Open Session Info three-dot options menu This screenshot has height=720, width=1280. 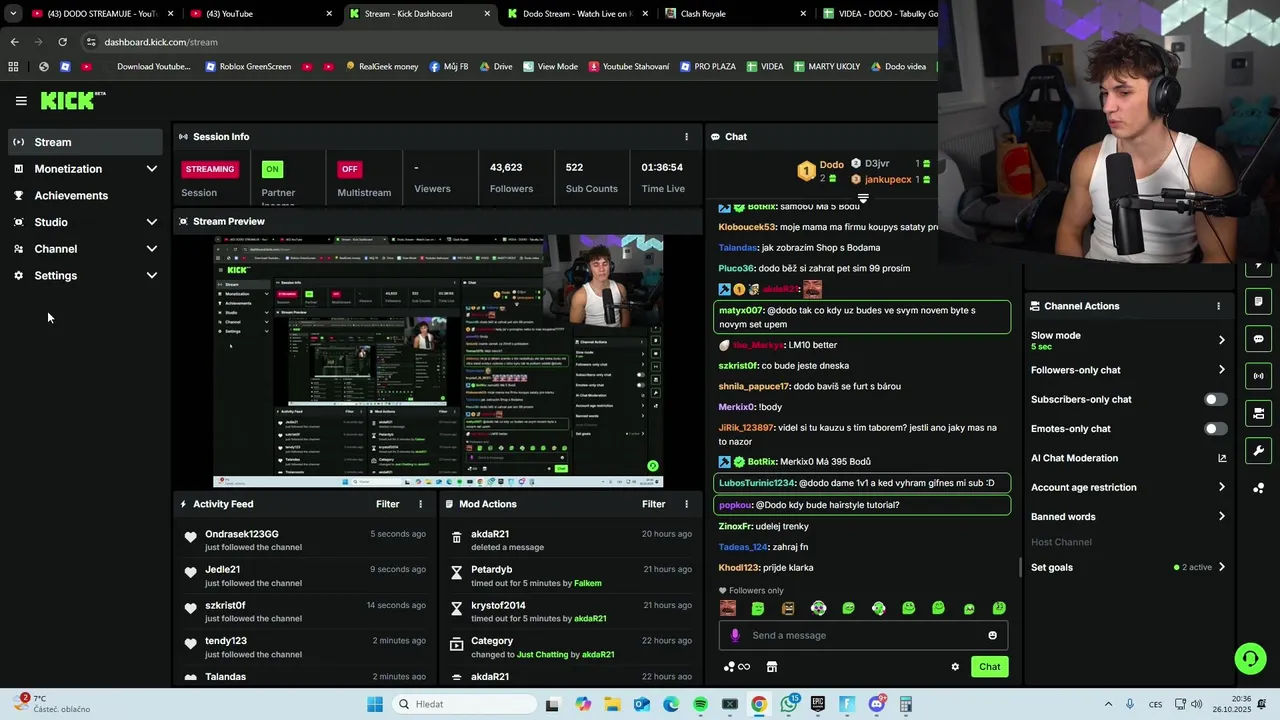tap(686, 137)
